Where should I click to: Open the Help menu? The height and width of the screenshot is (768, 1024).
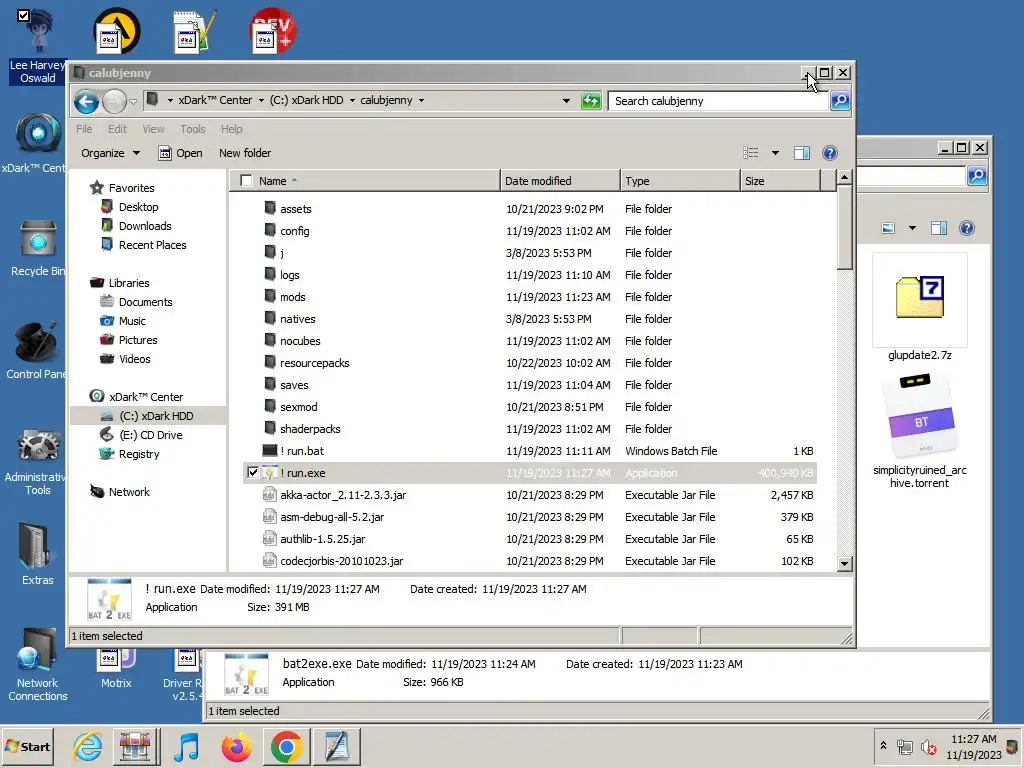[231, 129]
